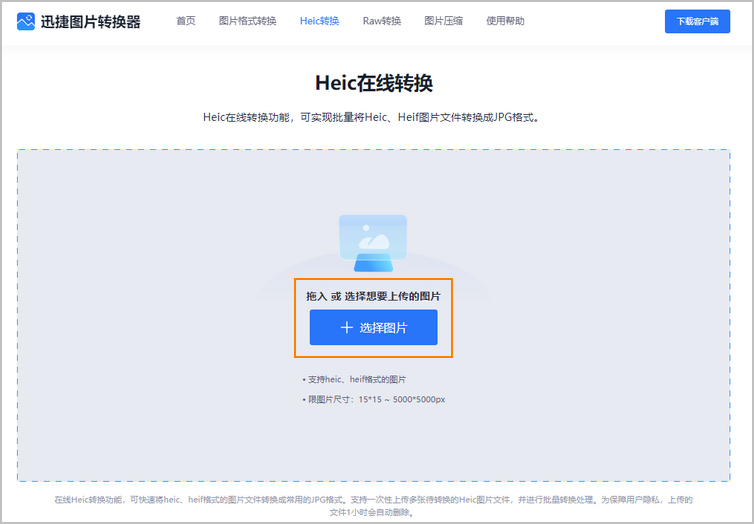Switch to the Raw转换 page
Viewport: 754px width, 524px height.
click(382, 21)
